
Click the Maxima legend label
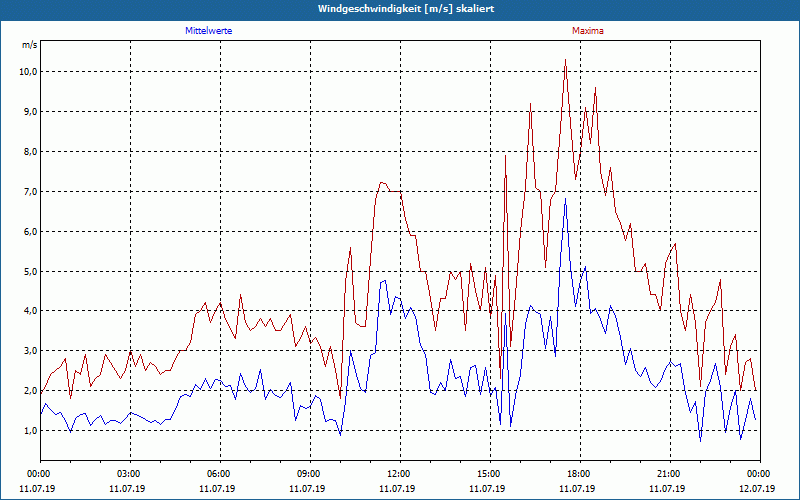click(x=588, y=31)
